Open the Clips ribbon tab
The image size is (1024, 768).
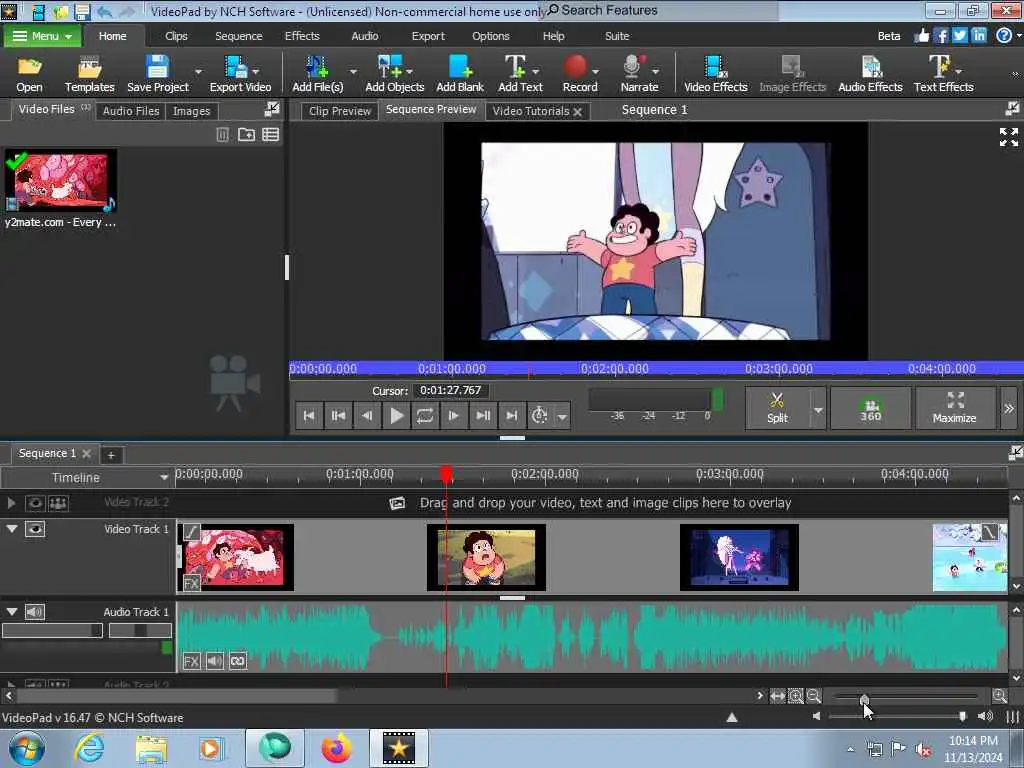[176, 36]
